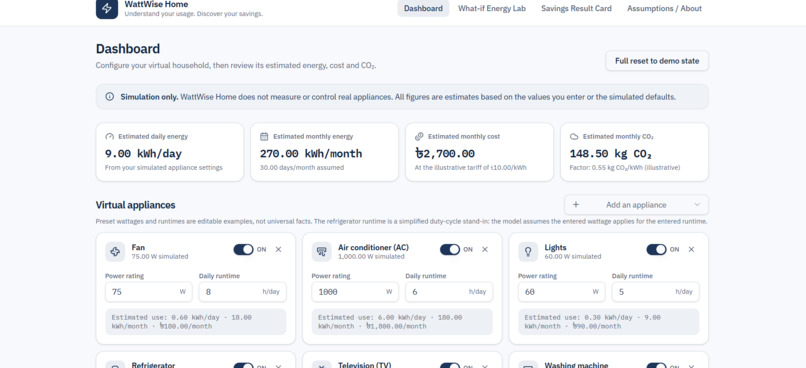Click the Virtual appliances heading
Screen dimensions: 806x368
pos(136,205)
